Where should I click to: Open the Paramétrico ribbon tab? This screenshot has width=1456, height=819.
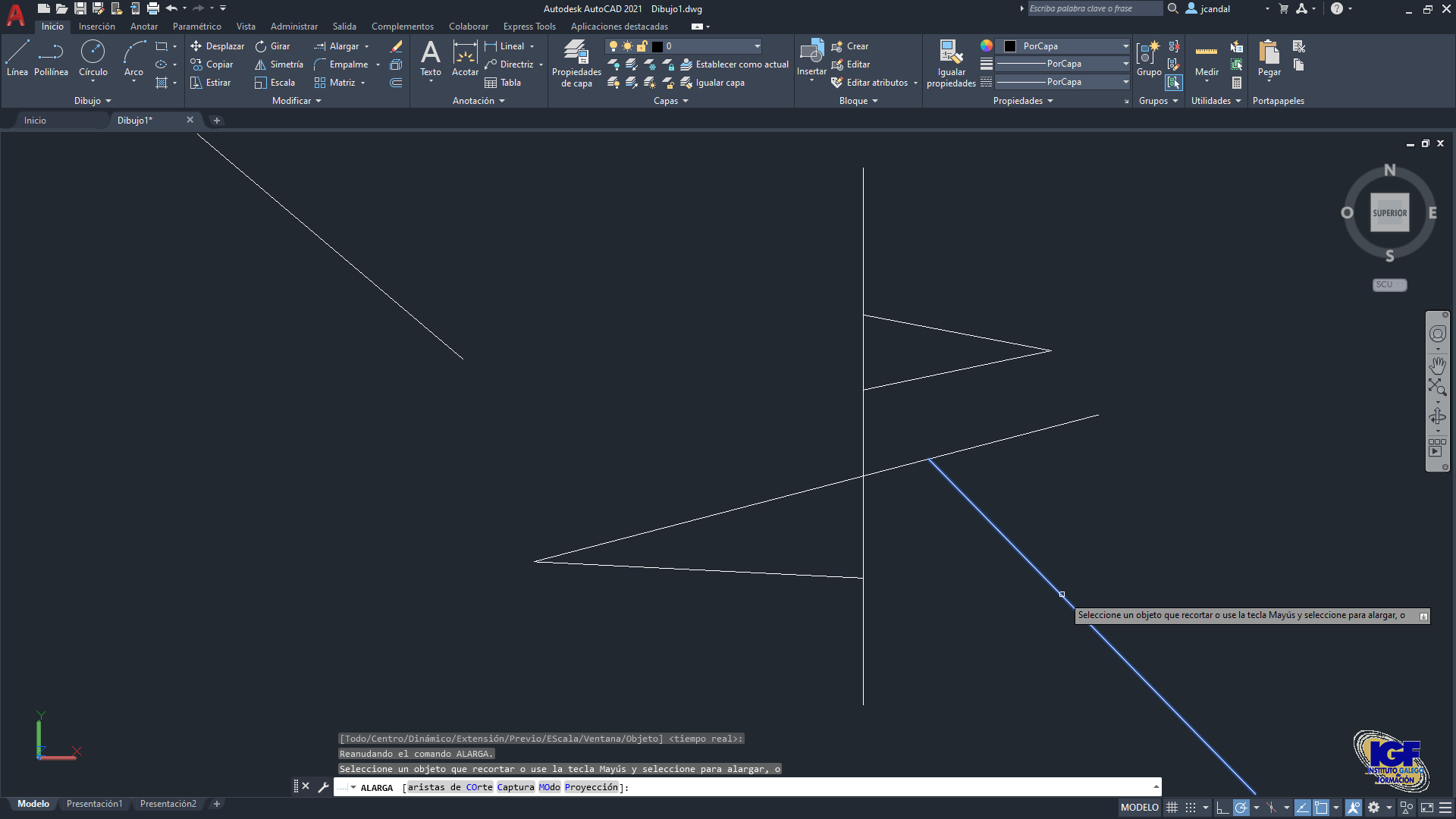pyautogui.click(x=197, y=27)
